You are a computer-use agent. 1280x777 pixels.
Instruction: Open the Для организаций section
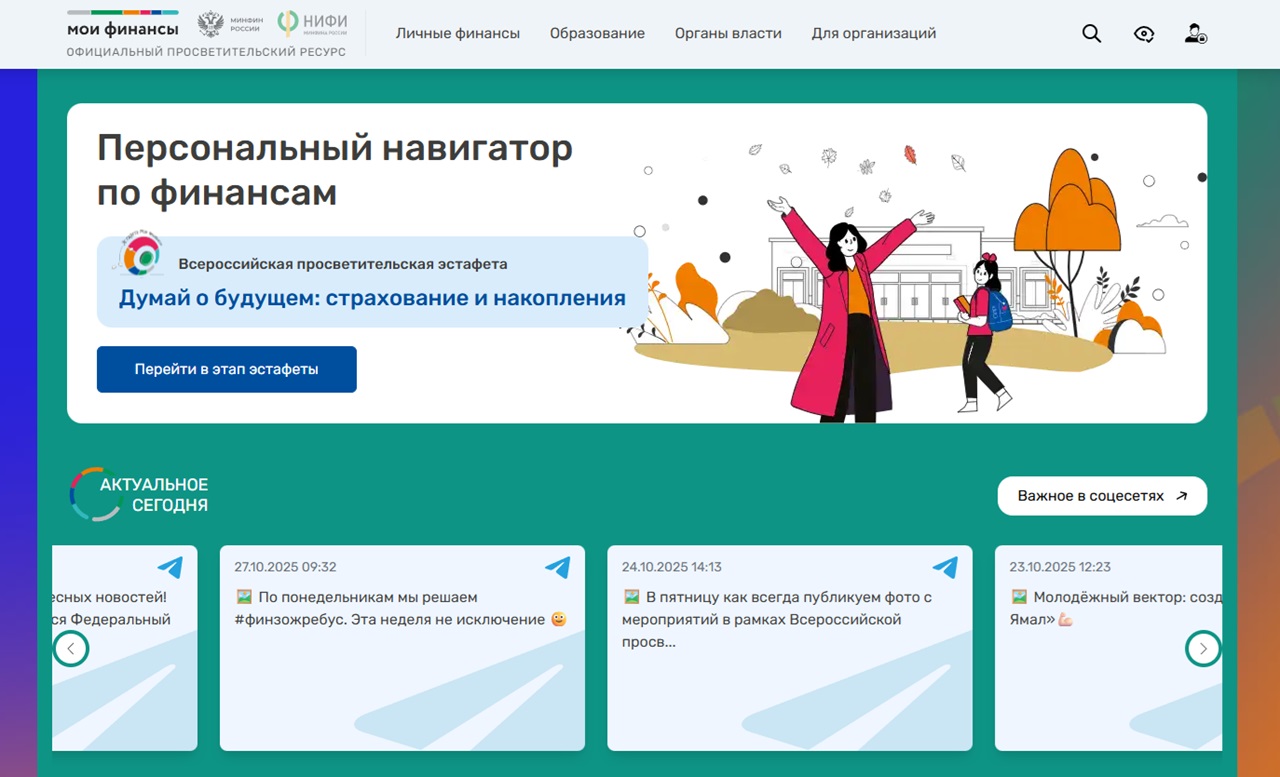click(x=873, y=33)
